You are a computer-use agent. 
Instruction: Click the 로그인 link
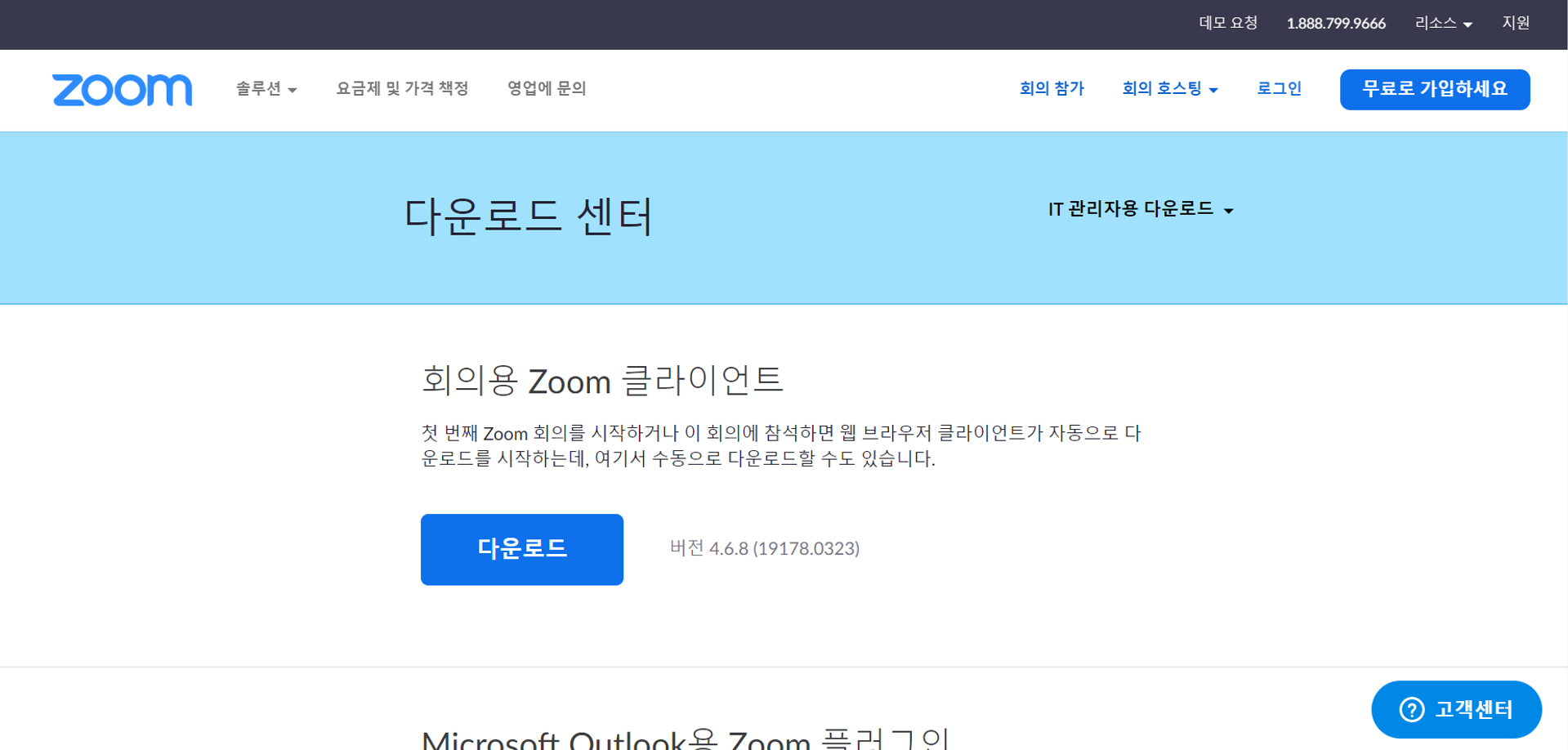[x=1279, y=88]
